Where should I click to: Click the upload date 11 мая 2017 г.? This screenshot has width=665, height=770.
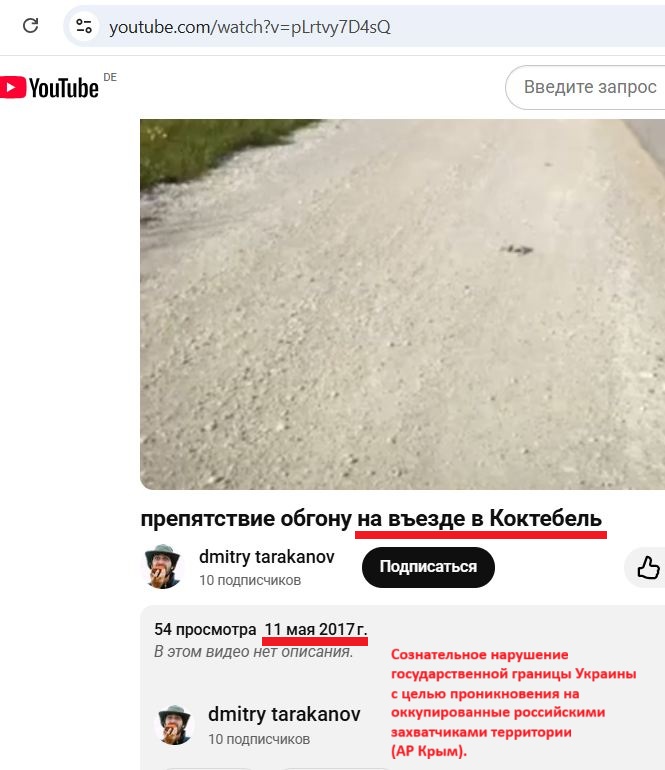(x=316, y=629)
